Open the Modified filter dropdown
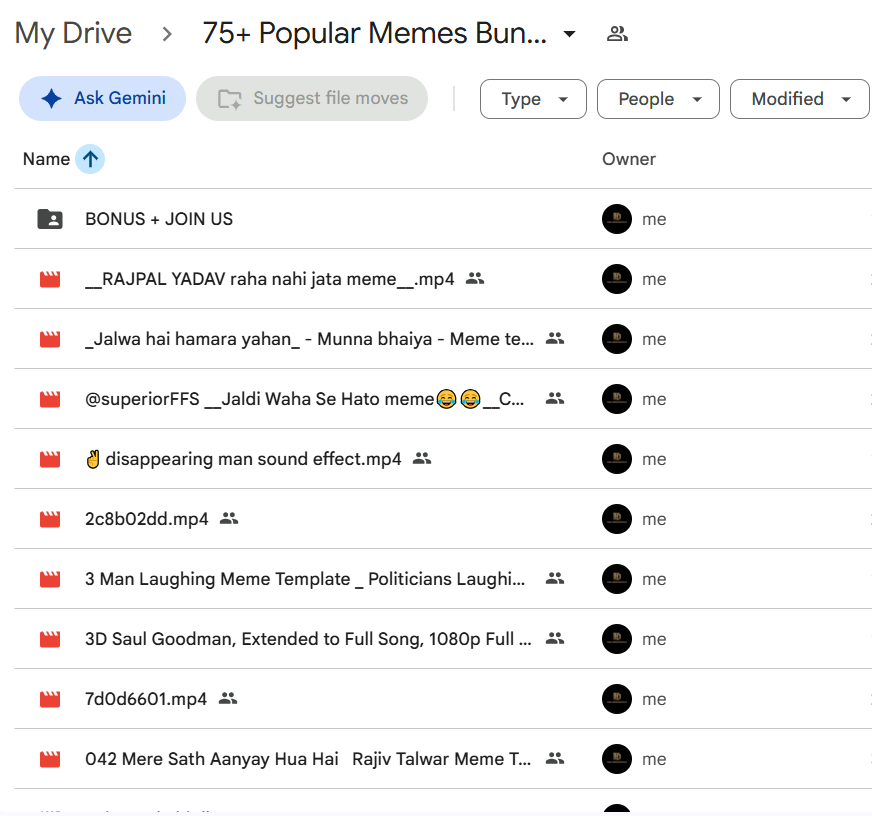The width and height of the screenshot is (872, 816). tap(800, 99)
